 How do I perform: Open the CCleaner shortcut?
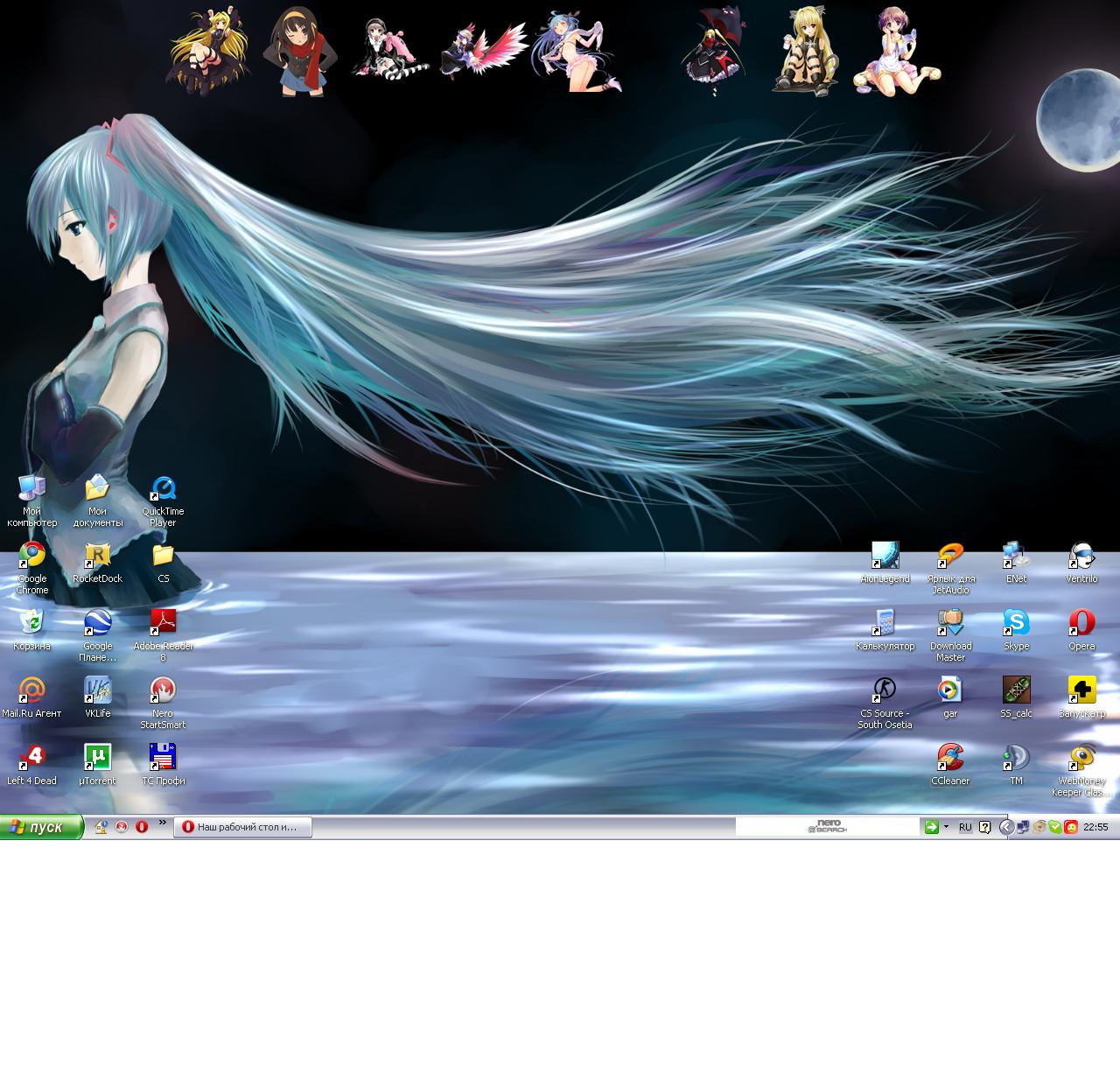(950, 758)
